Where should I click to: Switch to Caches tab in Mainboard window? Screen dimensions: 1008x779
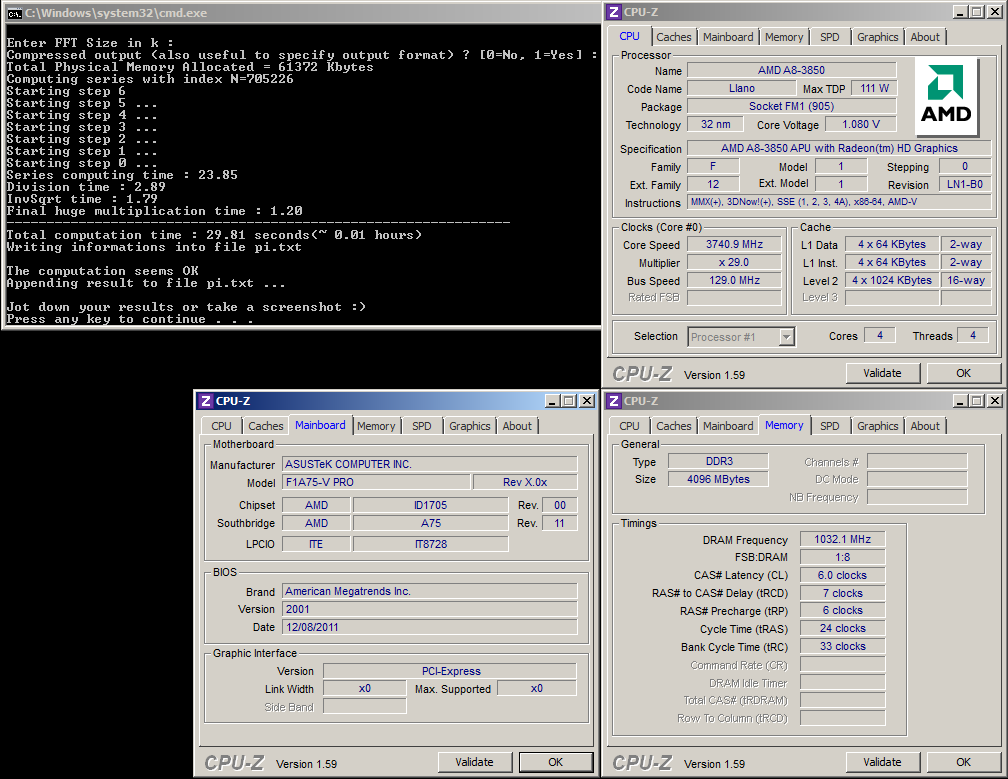(266, 426)
